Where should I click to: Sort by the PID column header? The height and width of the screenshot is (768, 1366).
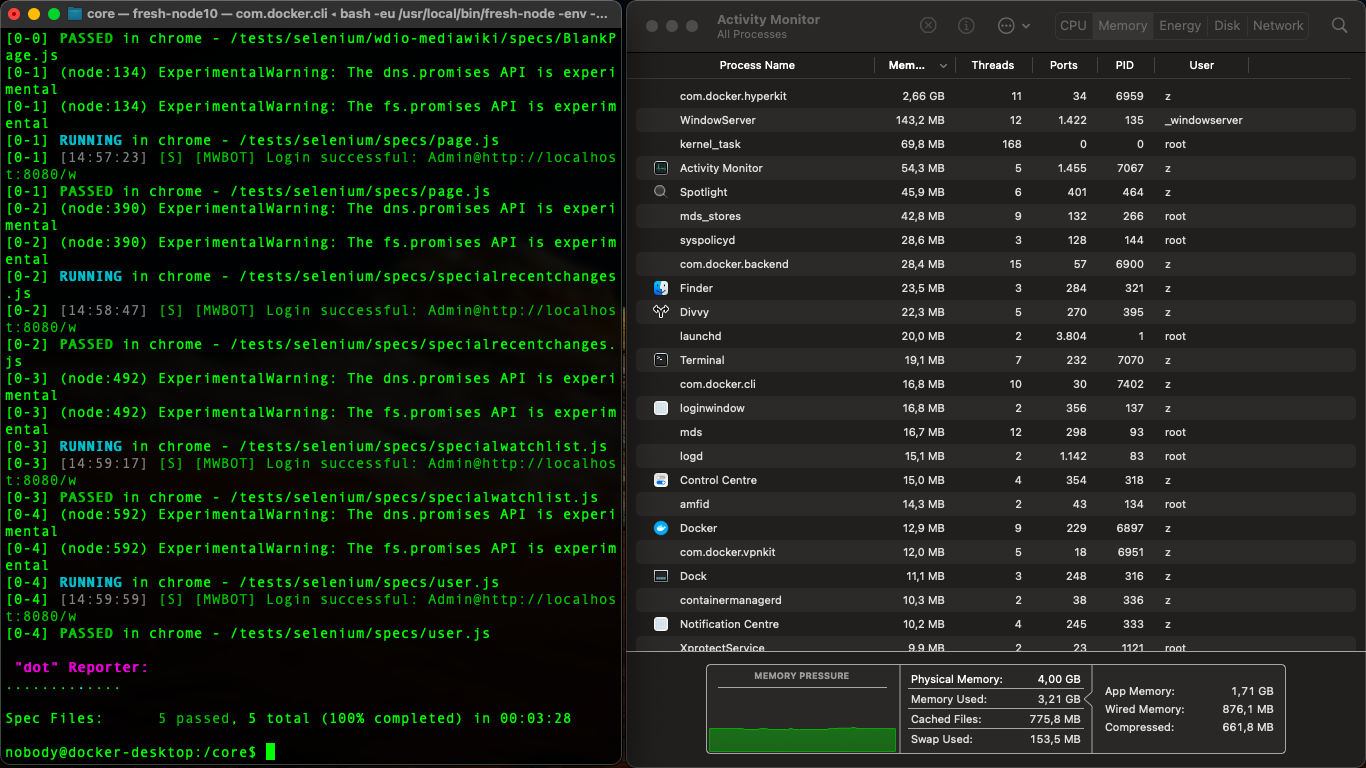coord(1124,65)
